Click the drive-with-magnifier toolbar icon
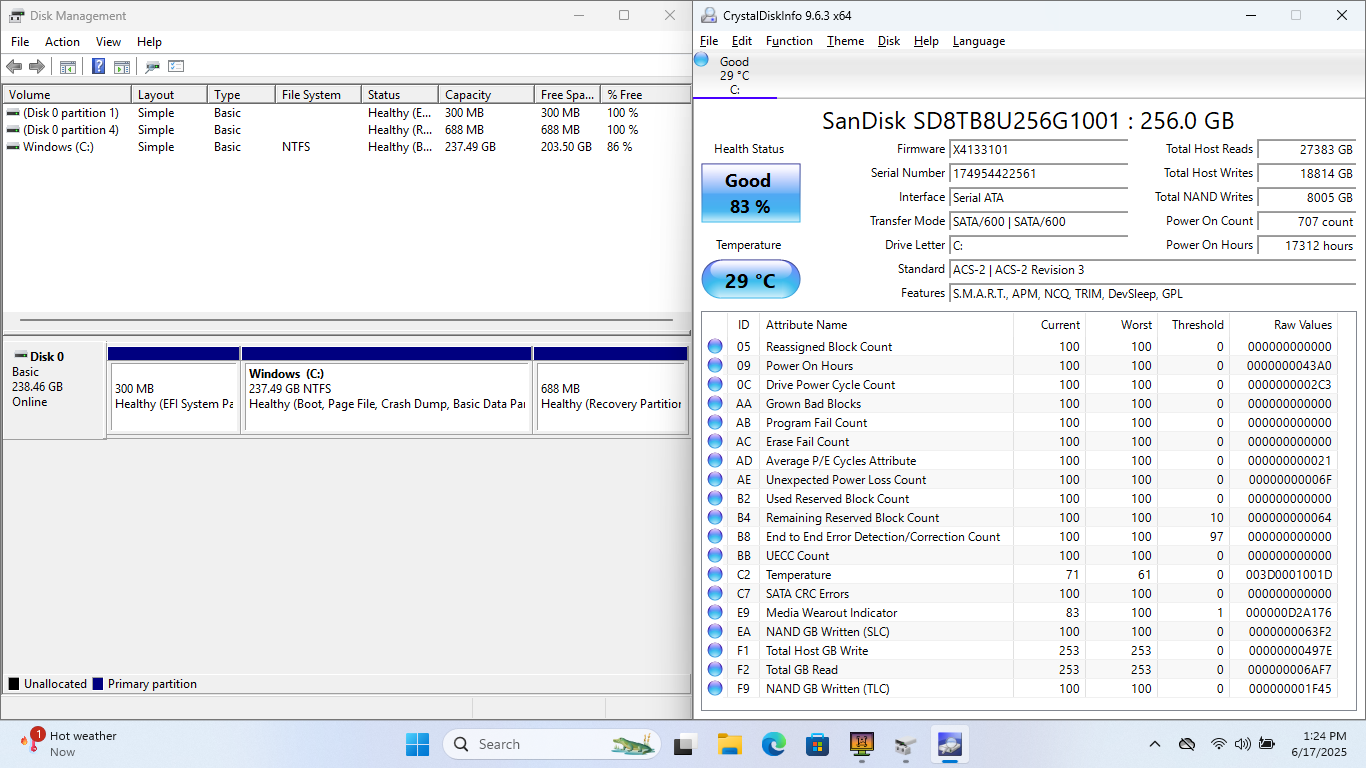The width and height of the screenshot is (1366, 768). (152, 67)
